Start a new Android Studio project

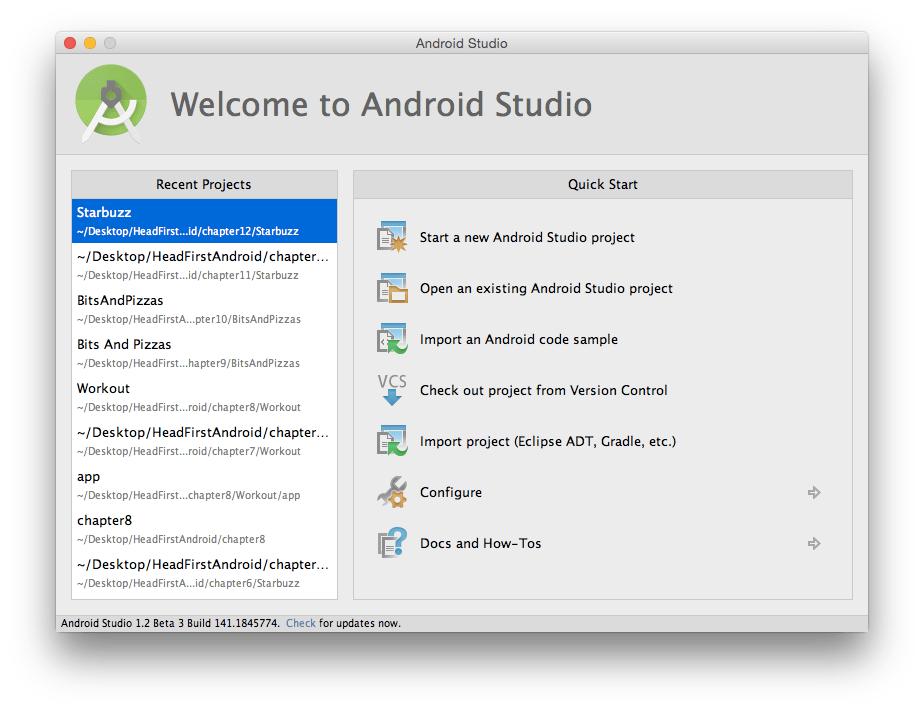coord(527,237)
